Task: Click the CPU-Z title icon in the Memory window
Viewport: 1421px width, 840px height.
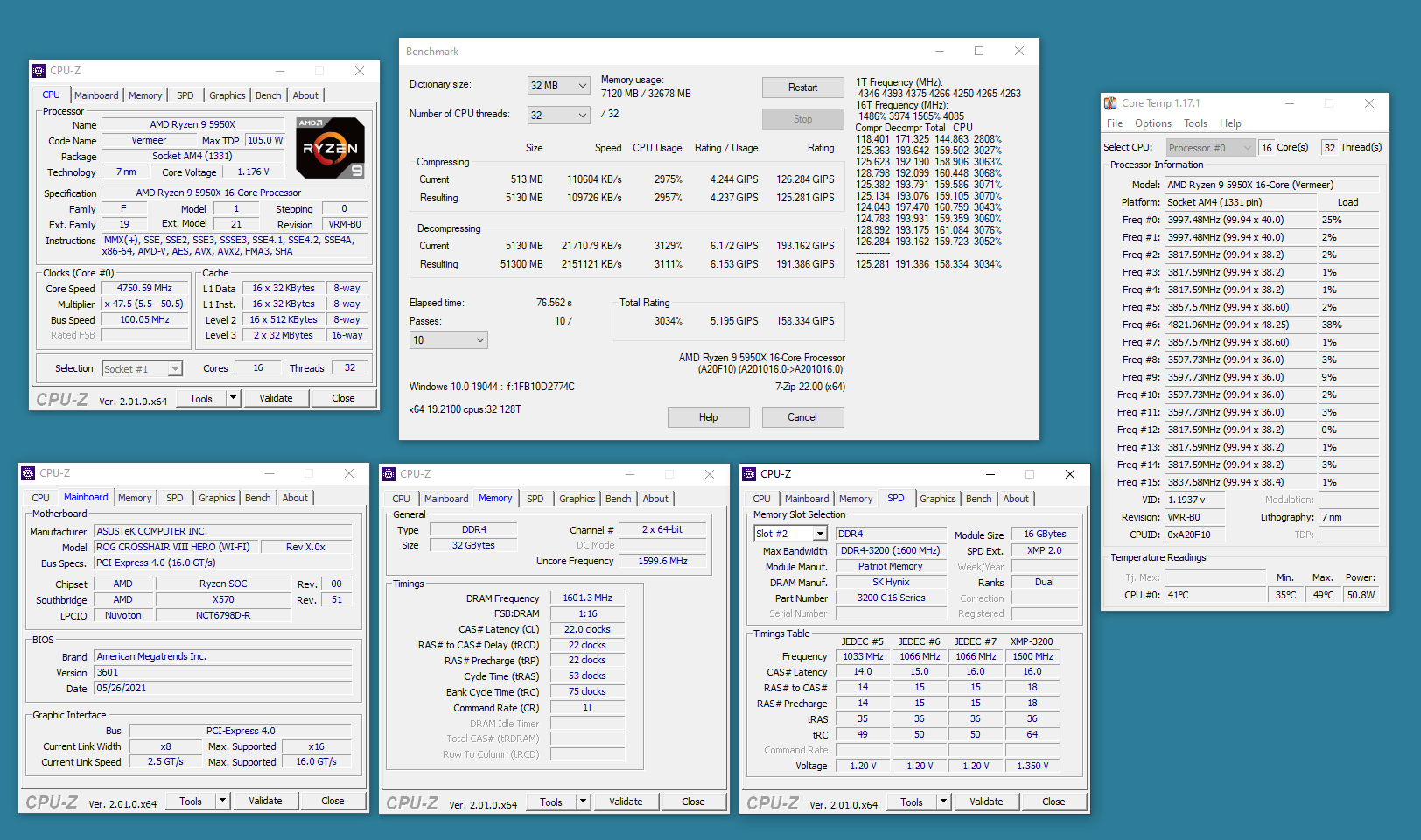Action: pos(388,474)
